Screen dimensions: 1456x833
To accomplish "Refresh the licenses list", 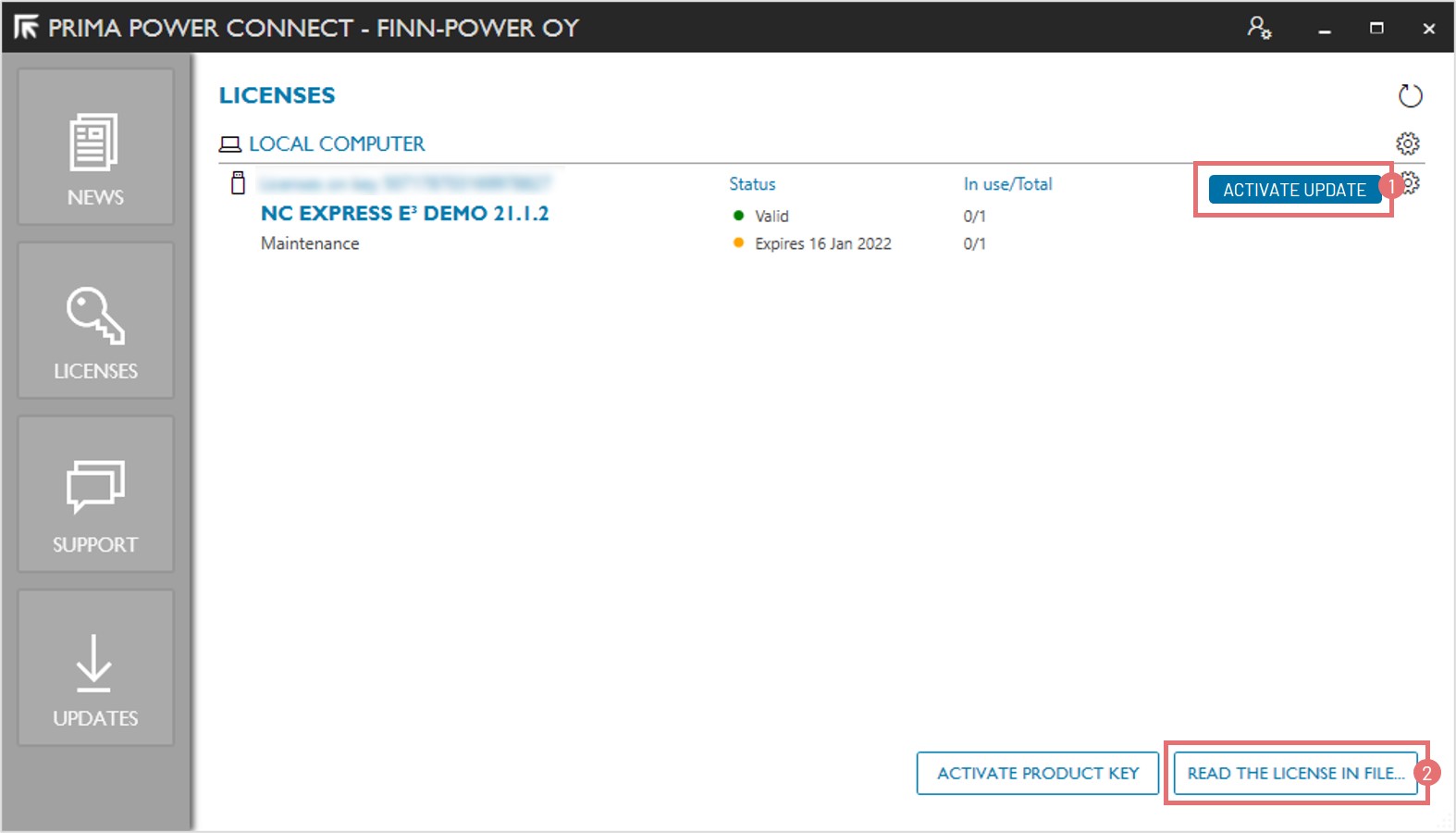I will 1409,95.
